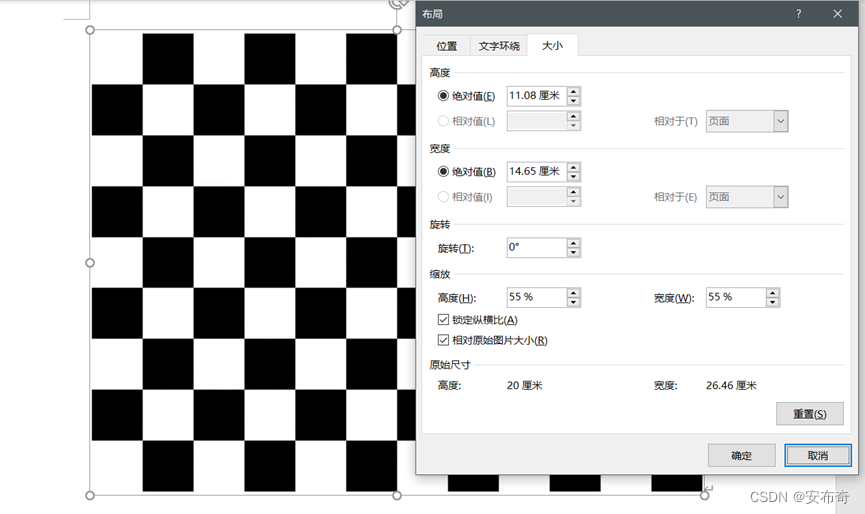Click the 重置(S) button
The image size is (865, 514).
[809, 414]
